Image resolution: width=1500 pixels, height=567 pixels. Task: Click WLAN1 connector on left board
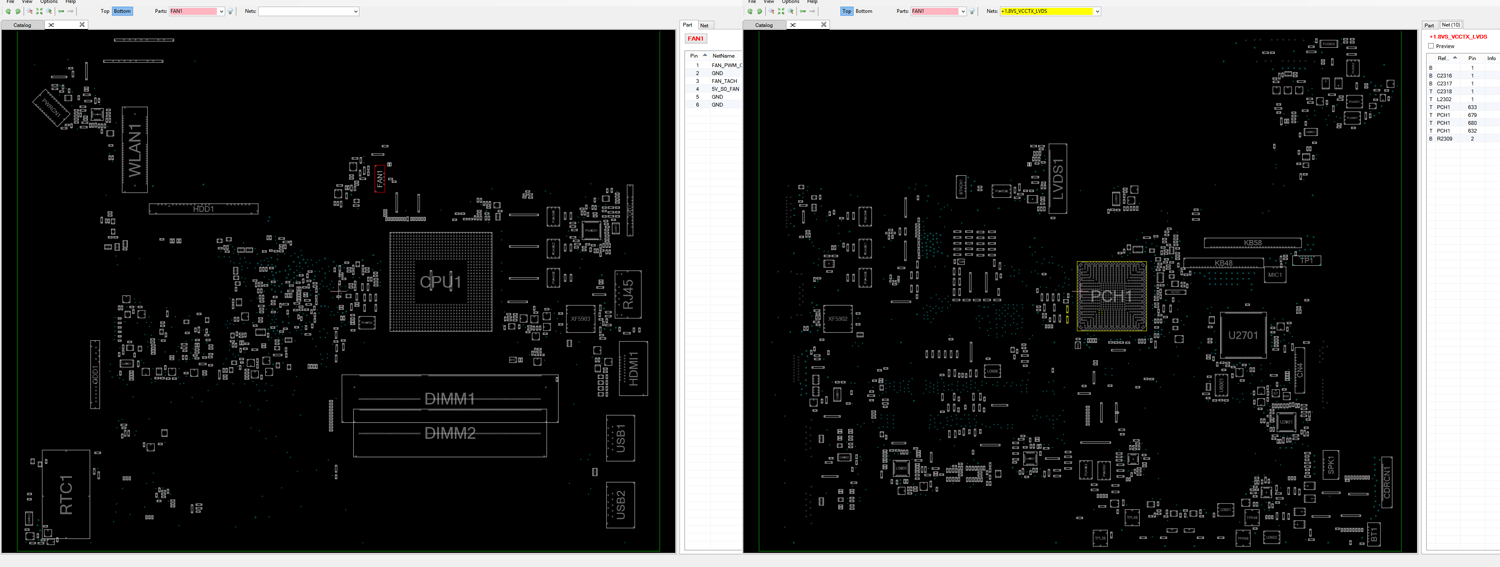tap(135, 150)
